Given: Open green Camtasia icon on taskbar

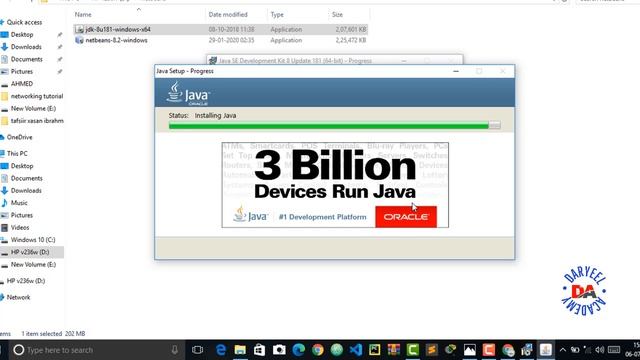Looking at the screenshot, I should [x=413, y=350].
